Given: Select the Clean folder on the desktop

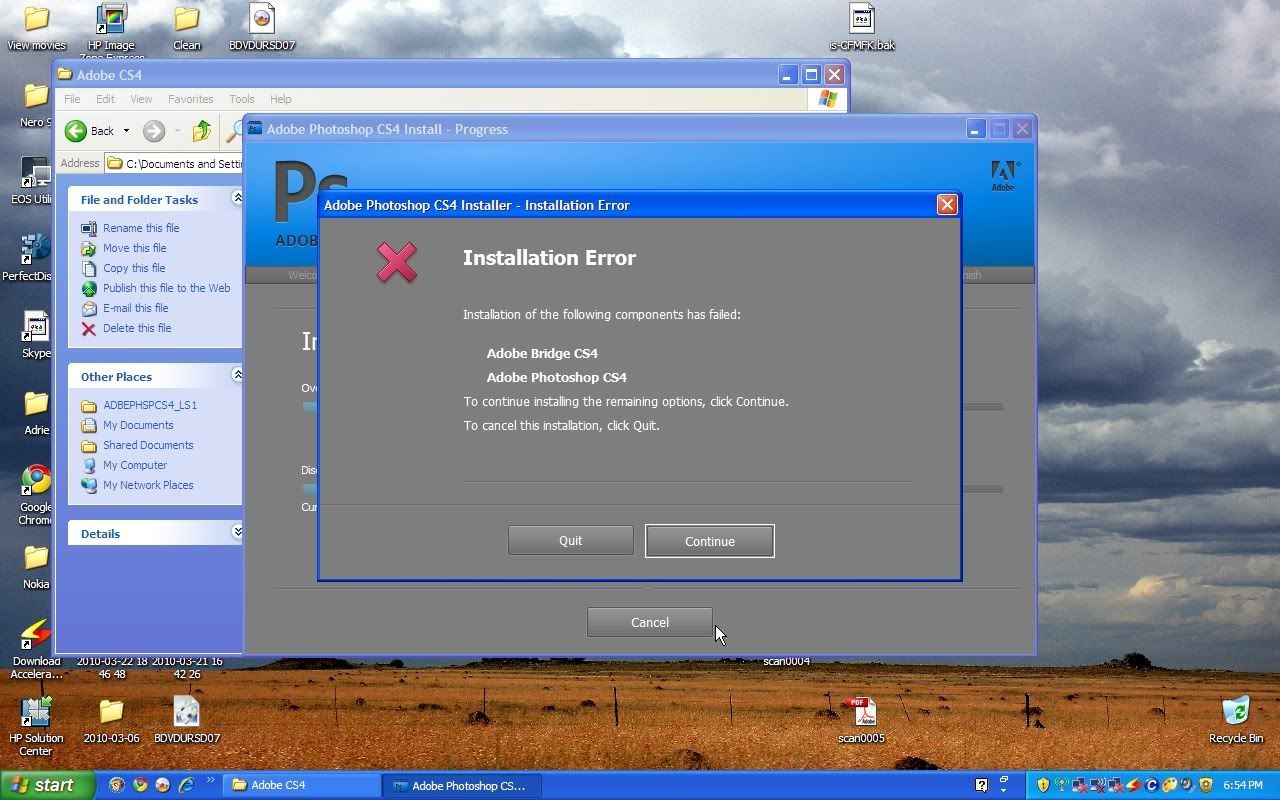Looking at the screenshot, I should point(187,28).
